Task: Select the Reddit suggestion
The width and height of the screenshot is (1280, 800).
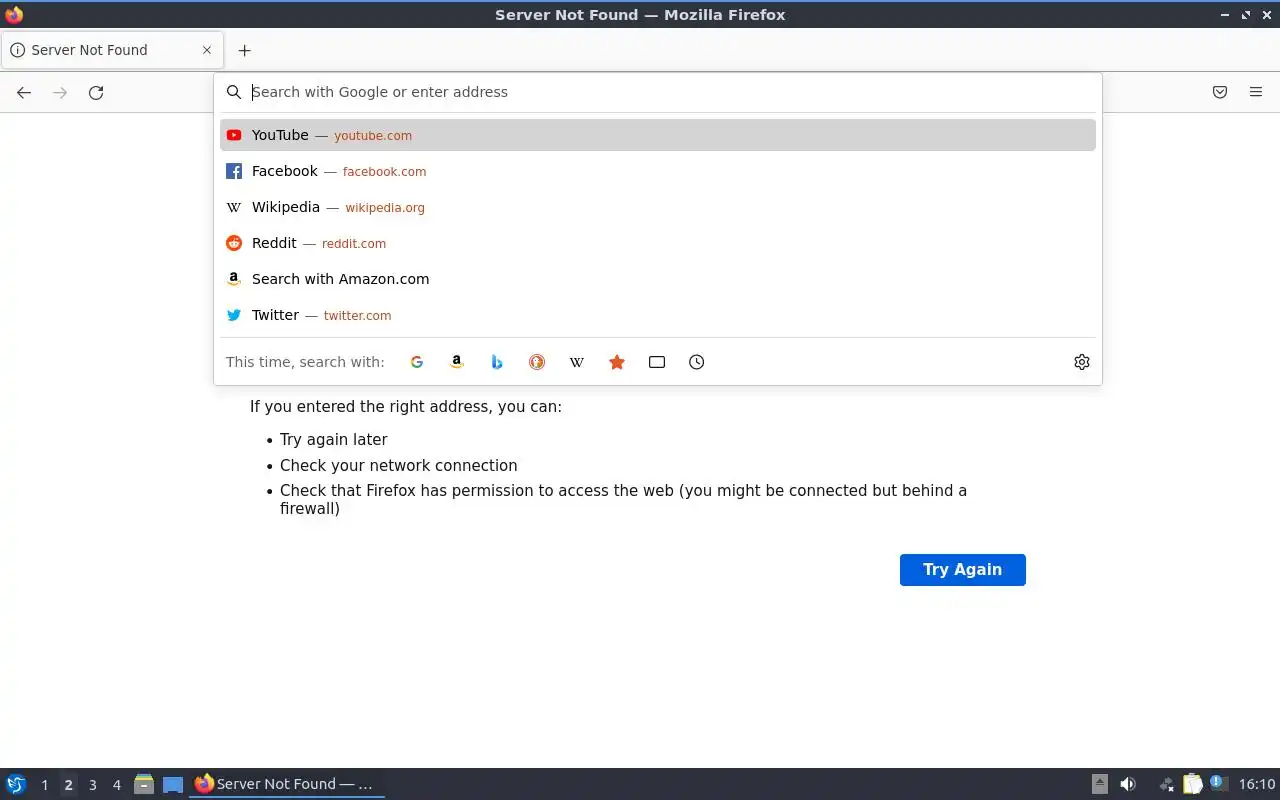Action: [x=658, y=243]
